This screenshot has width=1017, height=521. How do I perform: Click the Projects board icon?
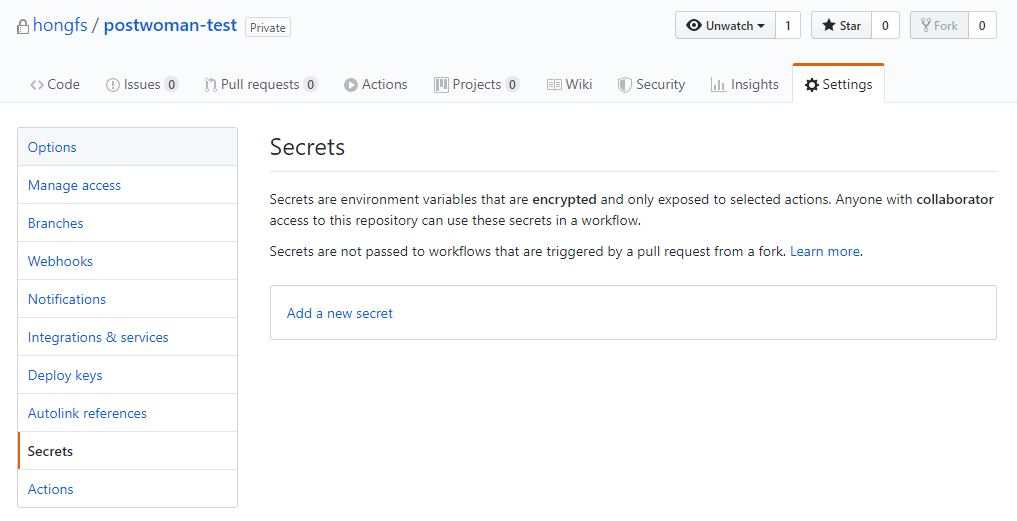click(441, 84)
